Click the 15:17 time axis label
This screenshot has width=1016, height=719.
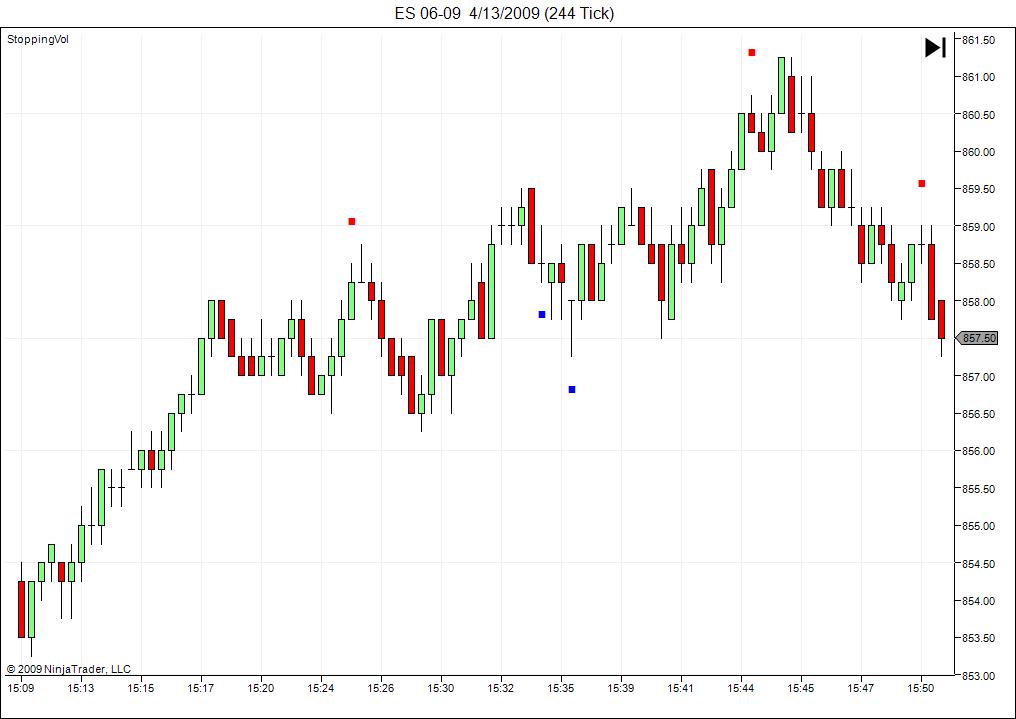[201, 688]
